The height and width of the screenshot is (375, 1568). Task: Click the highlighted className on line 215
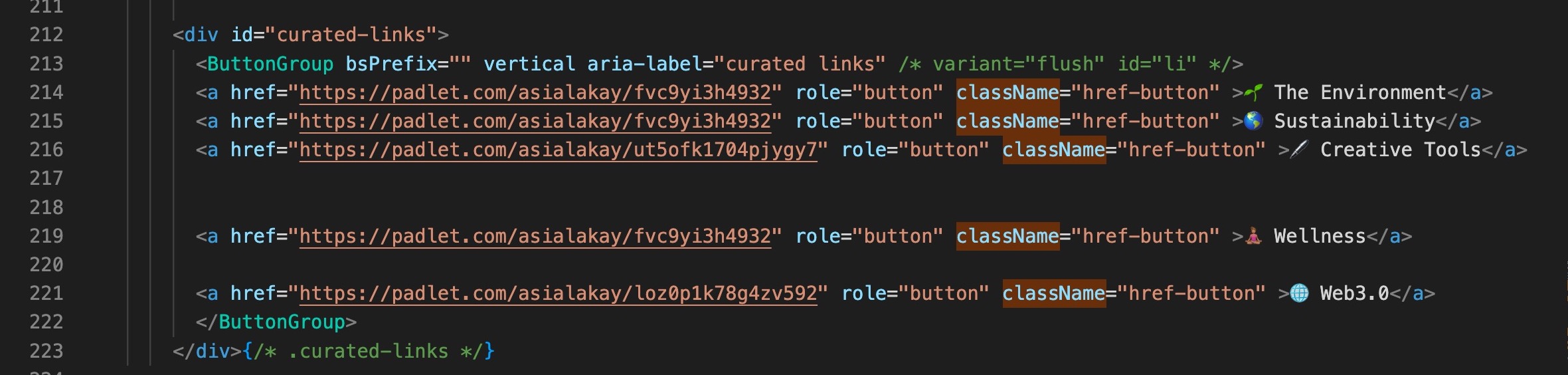tap(1007, 122)
